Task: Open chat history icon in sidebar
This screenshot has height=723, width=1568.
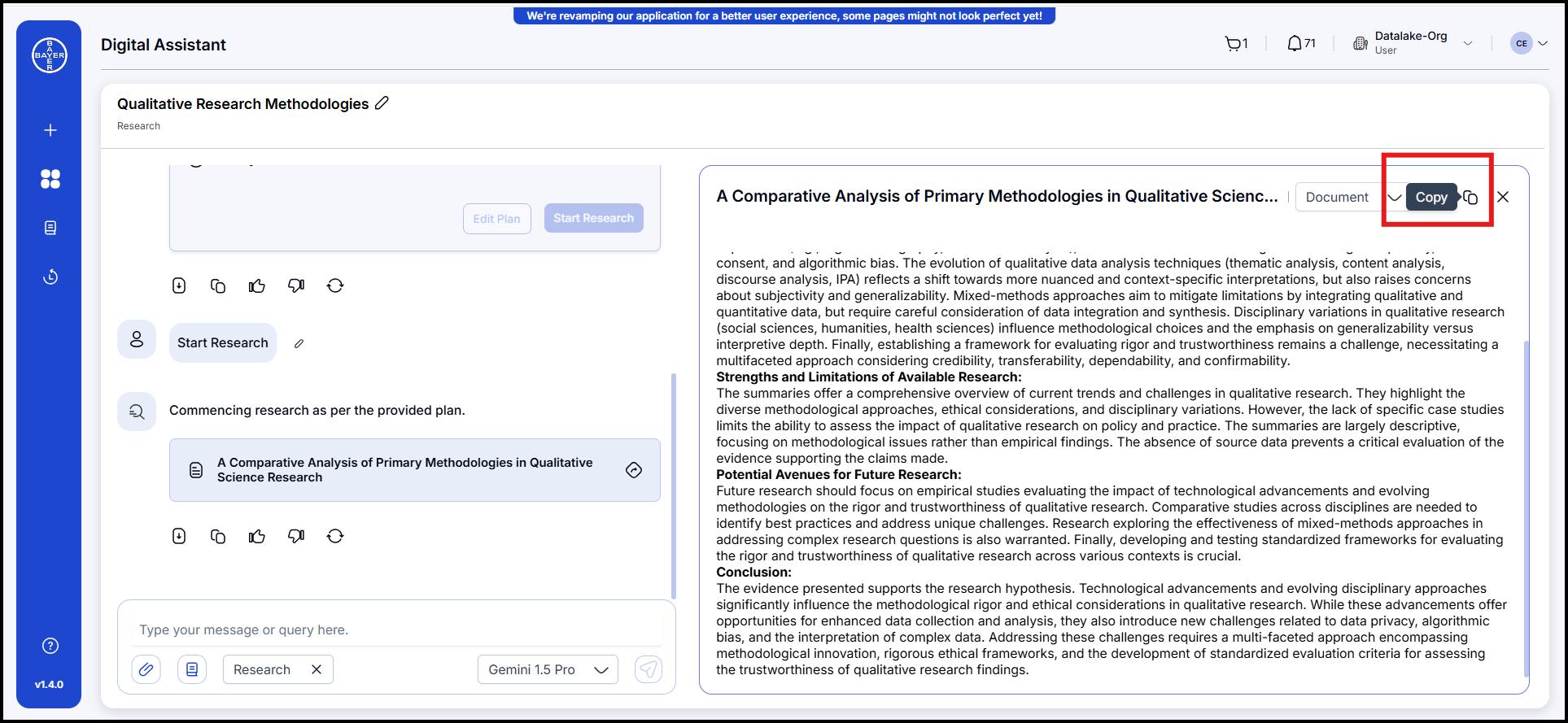Action: pos(50,277)
